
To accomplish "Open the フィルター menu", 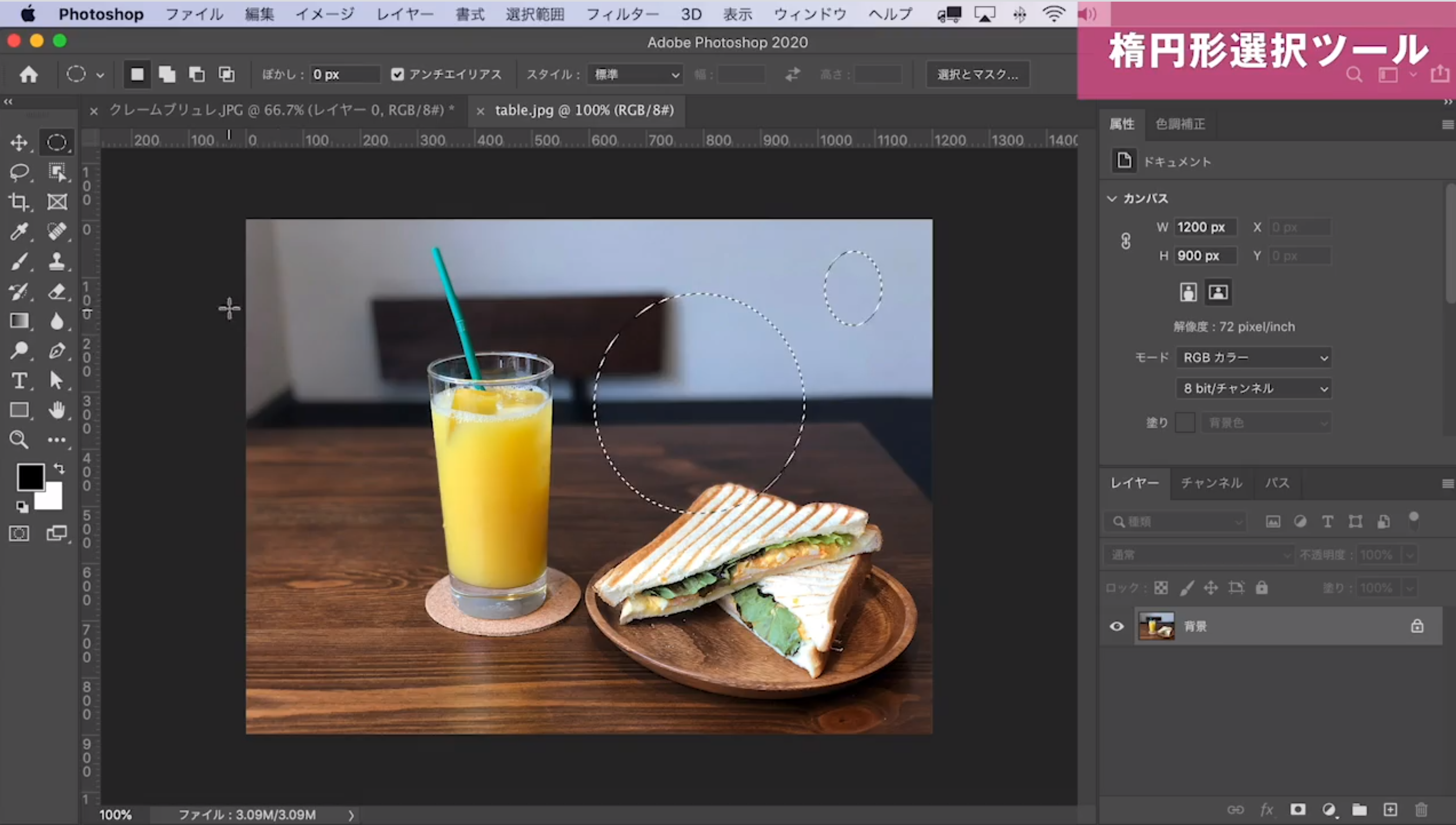I will coord(622,14).
